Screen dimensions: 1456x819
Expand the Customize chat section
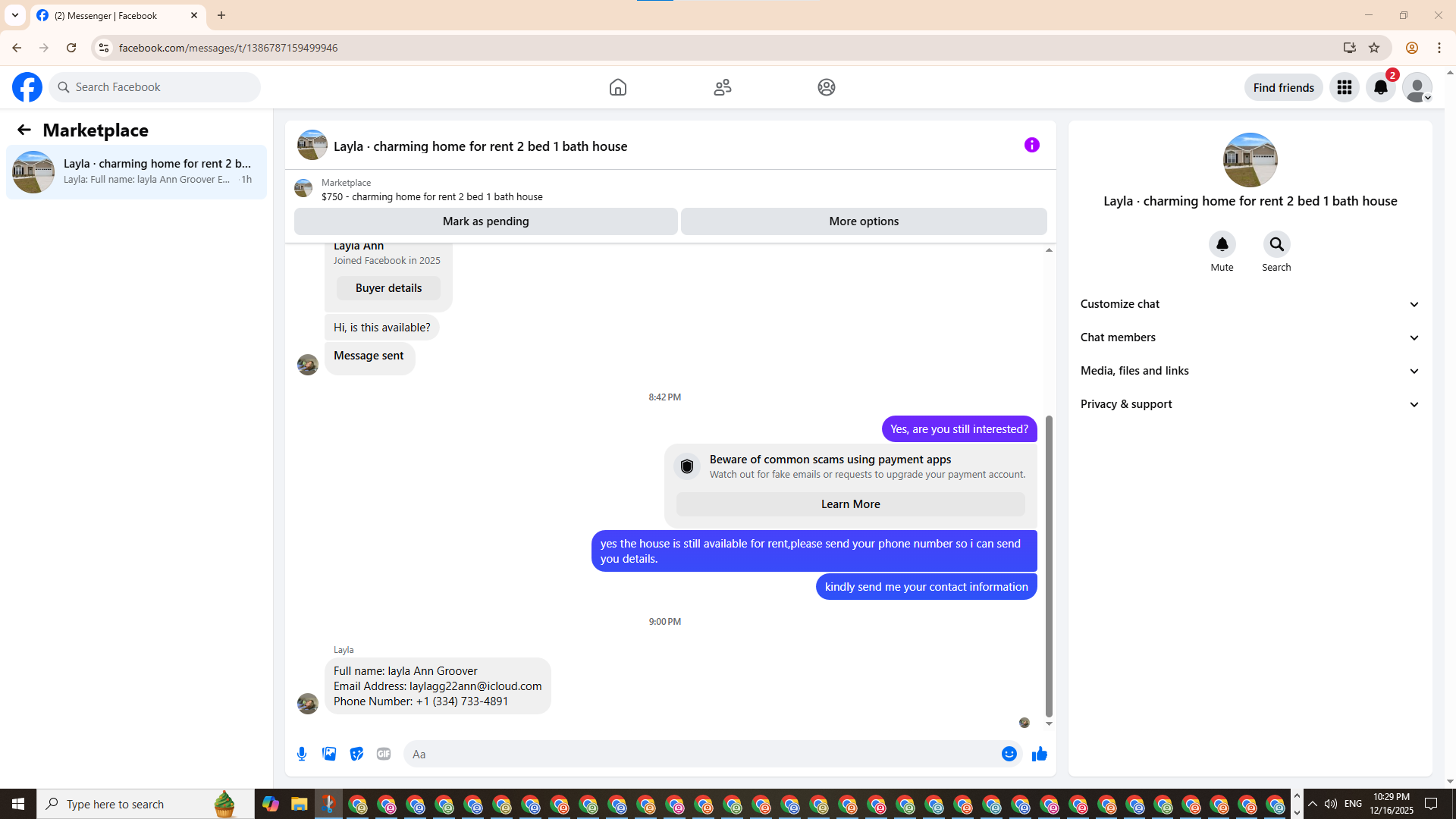coord(1250,304)
